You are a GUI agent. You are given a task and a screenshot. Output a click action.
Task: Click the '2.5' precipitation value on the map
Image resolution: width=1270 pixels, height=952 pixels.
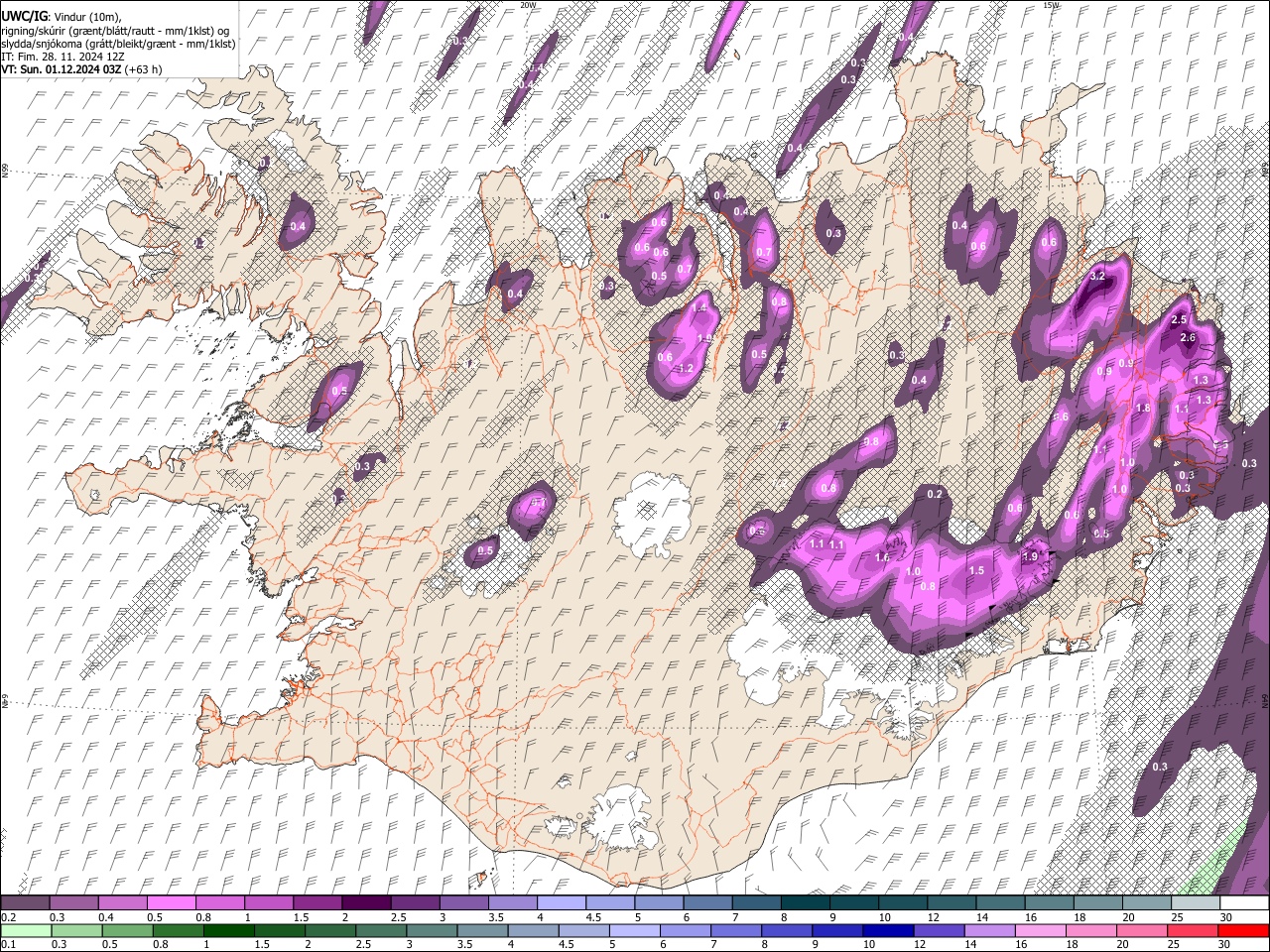click(1179, 320)
